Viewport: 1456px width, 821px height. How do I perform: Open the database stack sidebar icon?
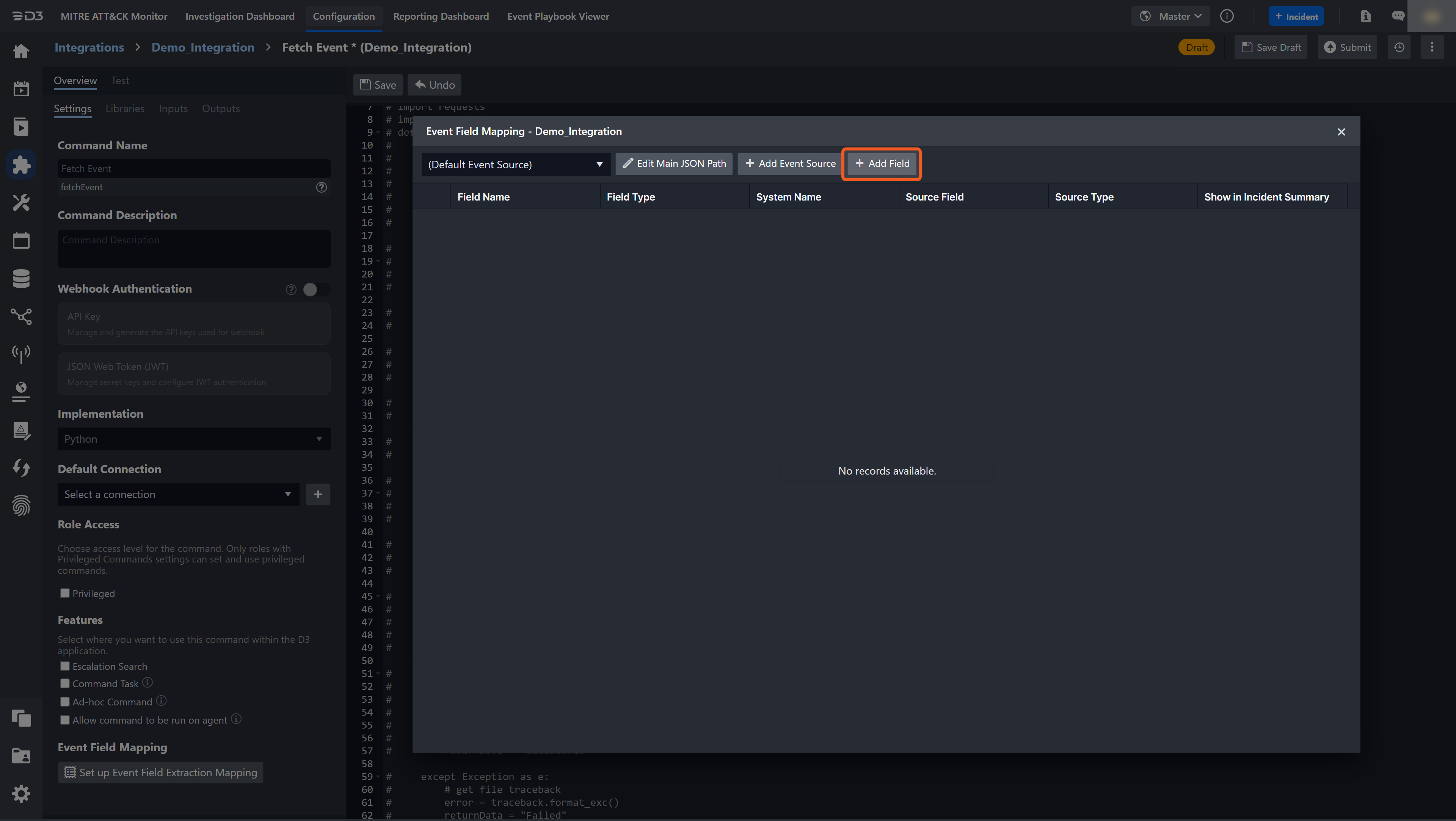click(x=21, y=279)
